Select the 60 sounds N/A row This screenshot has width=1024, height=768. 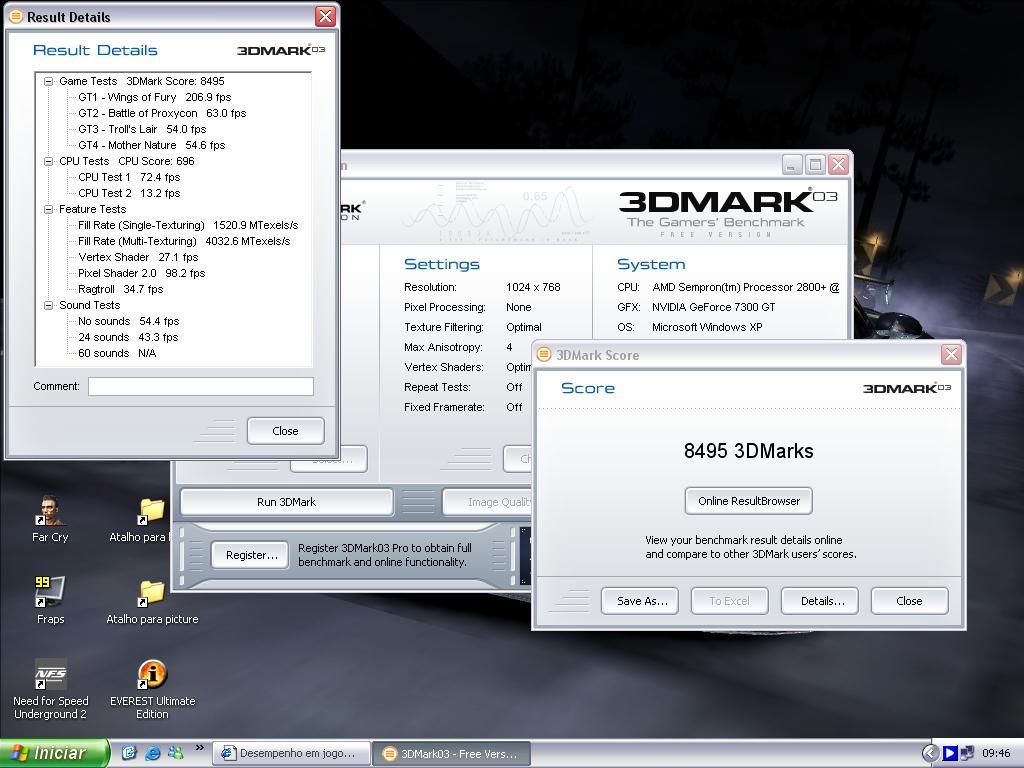coord(118,353)
